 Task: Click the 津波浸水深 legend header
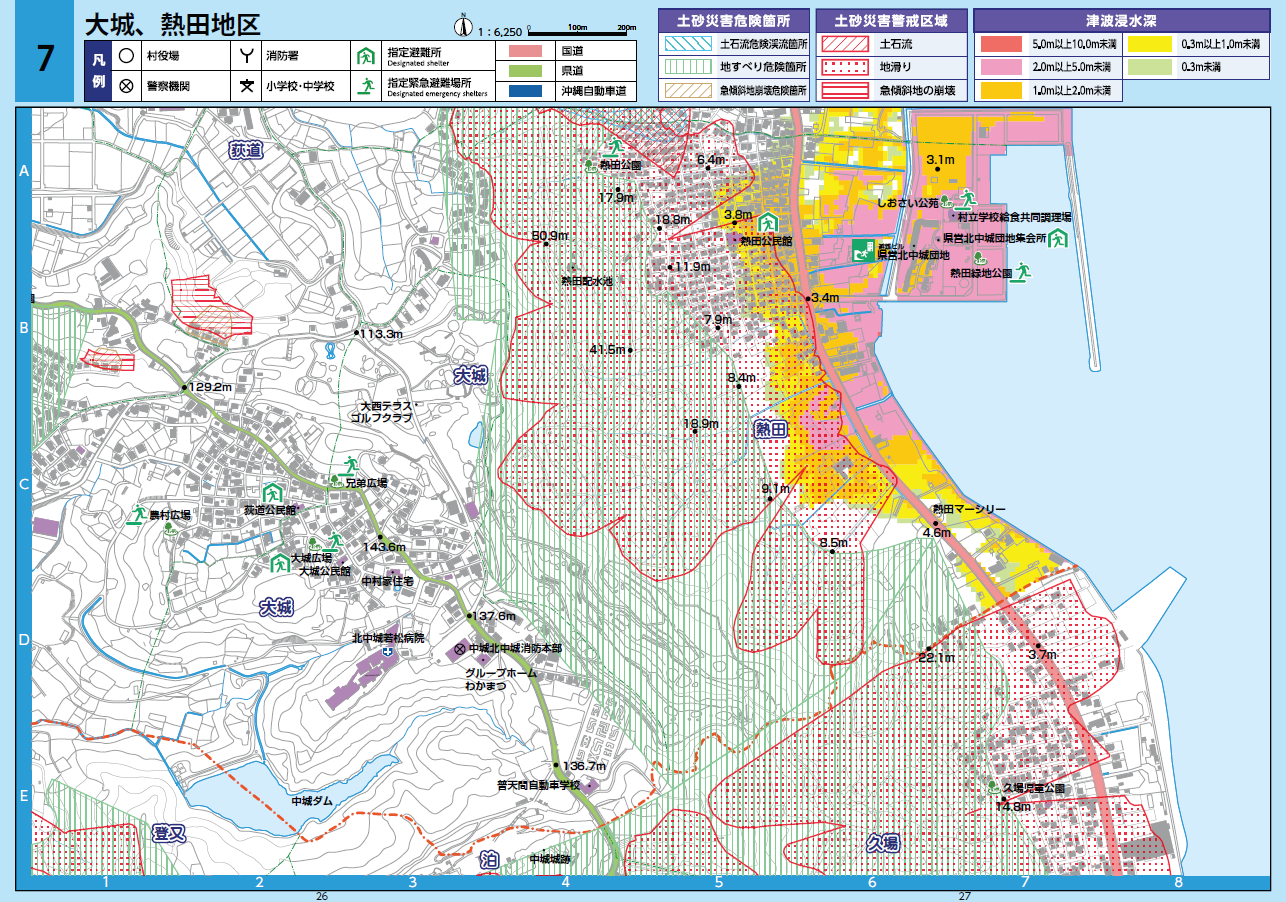[1124, 19]
